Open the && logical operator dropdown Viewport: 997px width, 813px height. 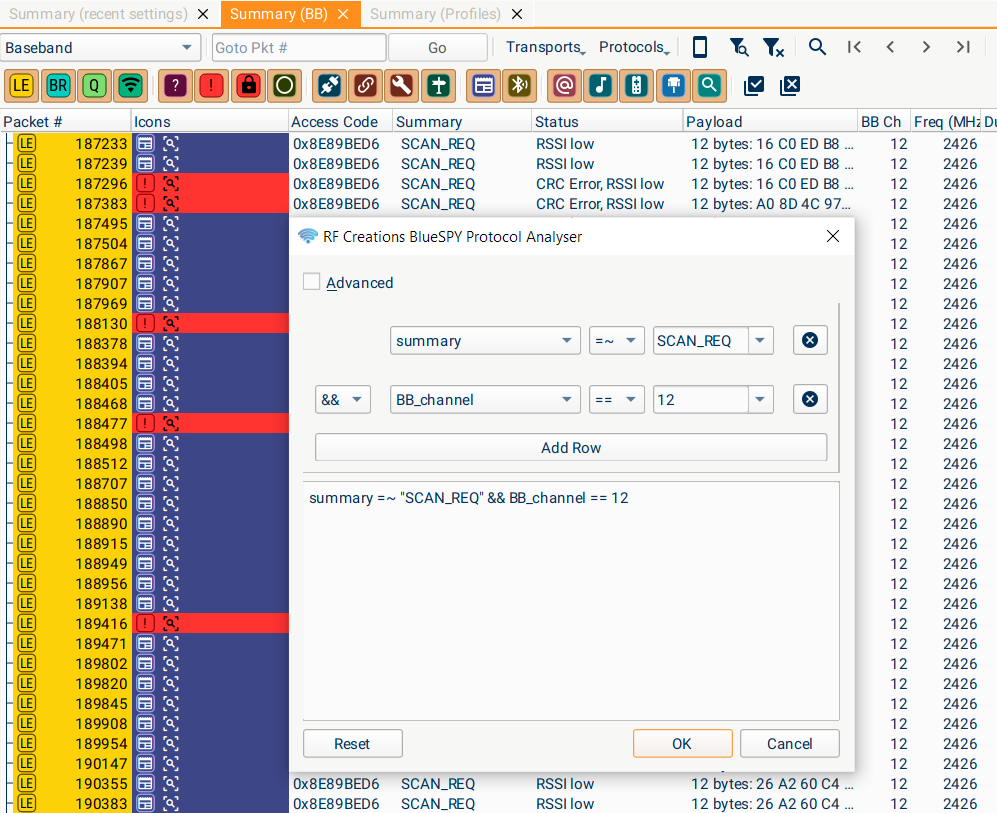pyautogui.click(x=342, y=400)
